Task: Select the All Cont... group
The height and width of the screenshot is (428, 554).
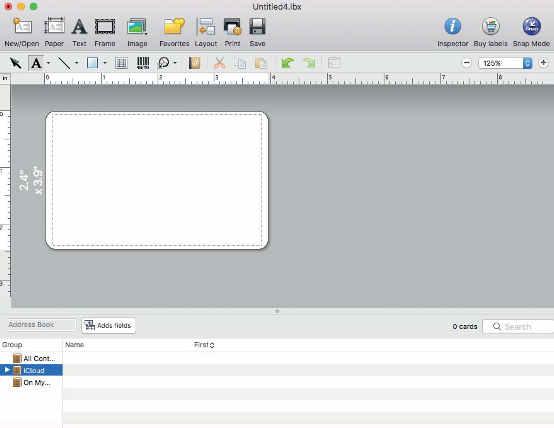Action: pyautogui.click(x=31, y=358)
